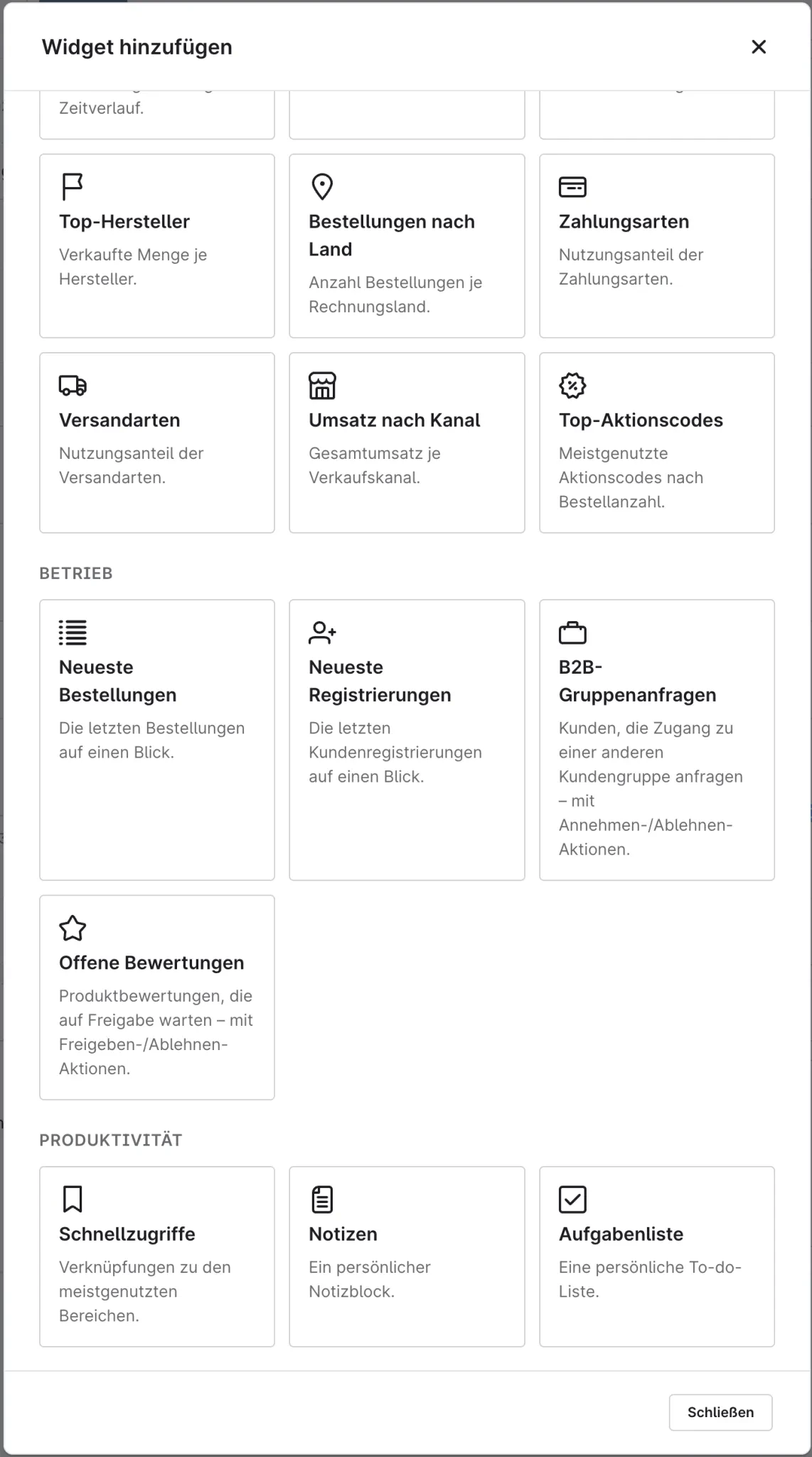812x1457 pixels.
Task: Select the Umsatz nach Kanal widget title
Action: (x=395, y=420)
